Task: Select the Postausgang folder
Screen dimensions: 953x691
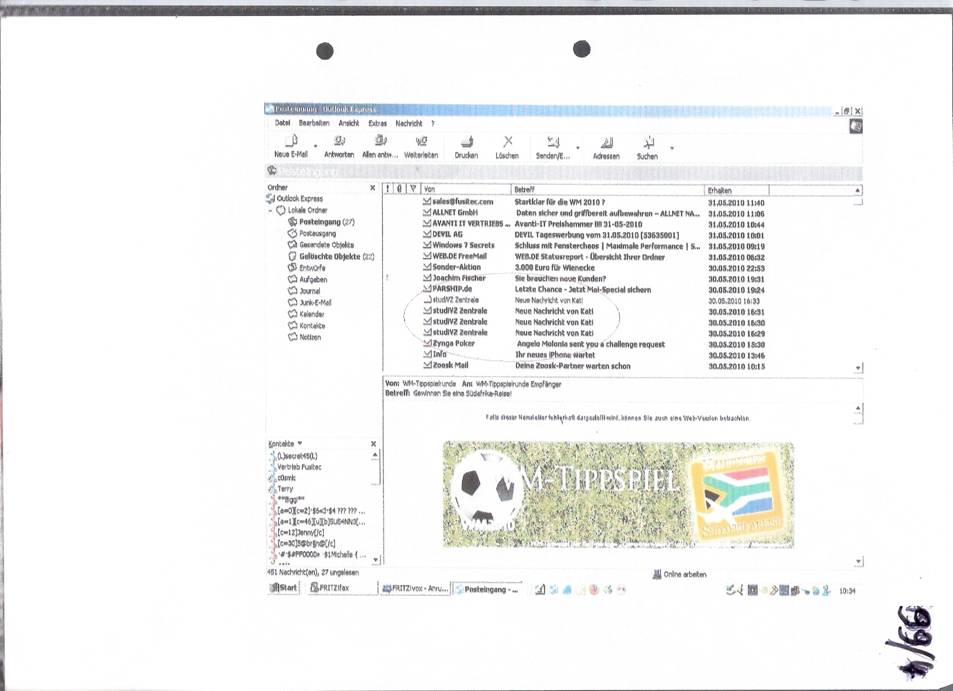Action: point(312,233)
